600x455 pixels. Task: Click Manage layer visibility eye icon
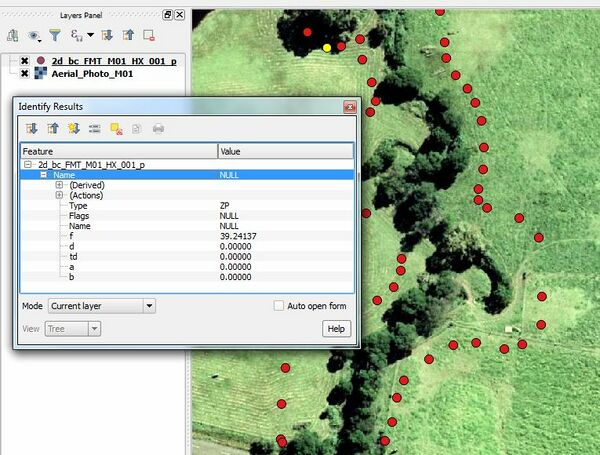click(35, 35)
